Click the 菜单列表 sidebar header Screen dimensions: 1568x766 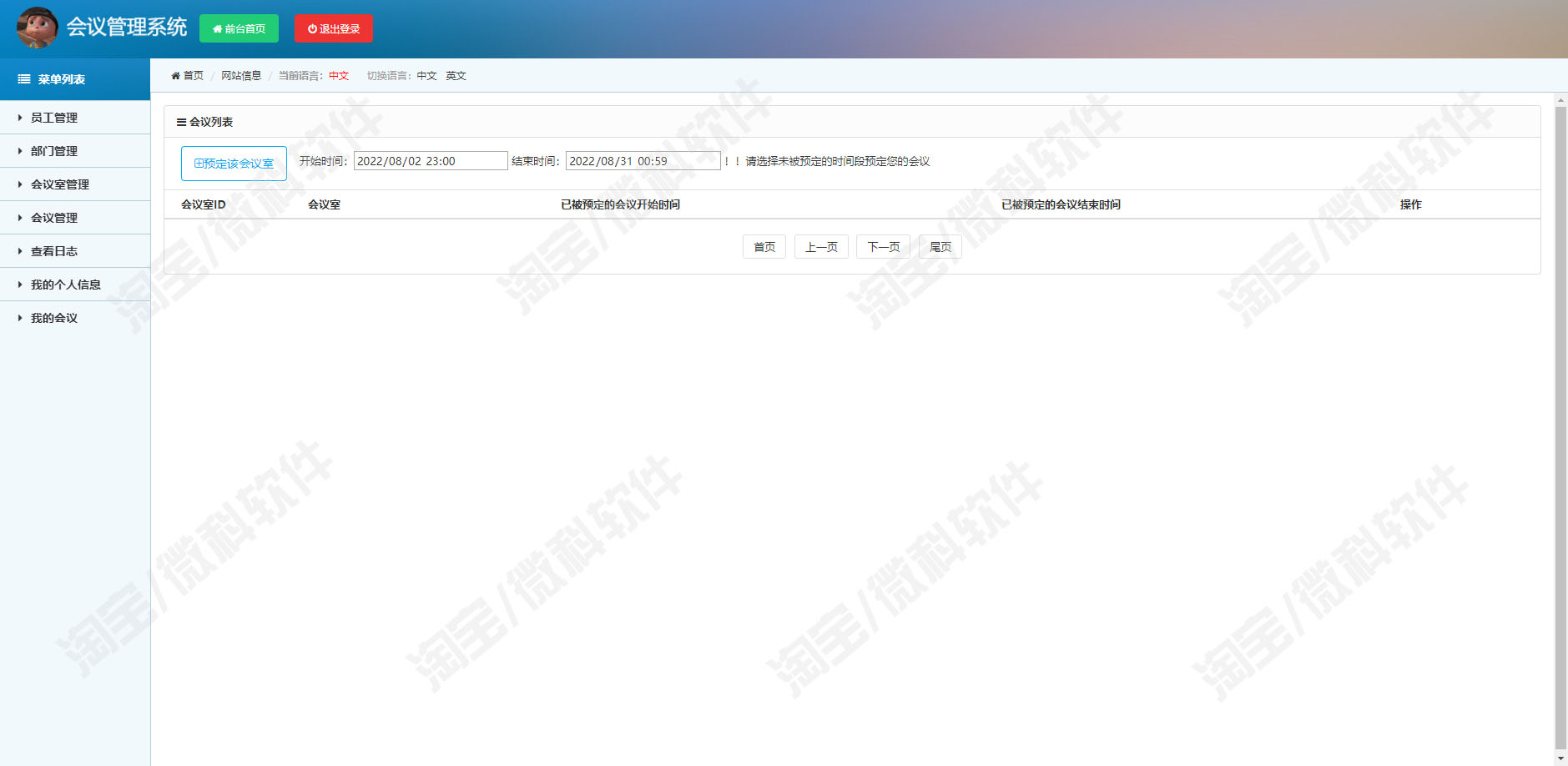[x=75, y=79]
